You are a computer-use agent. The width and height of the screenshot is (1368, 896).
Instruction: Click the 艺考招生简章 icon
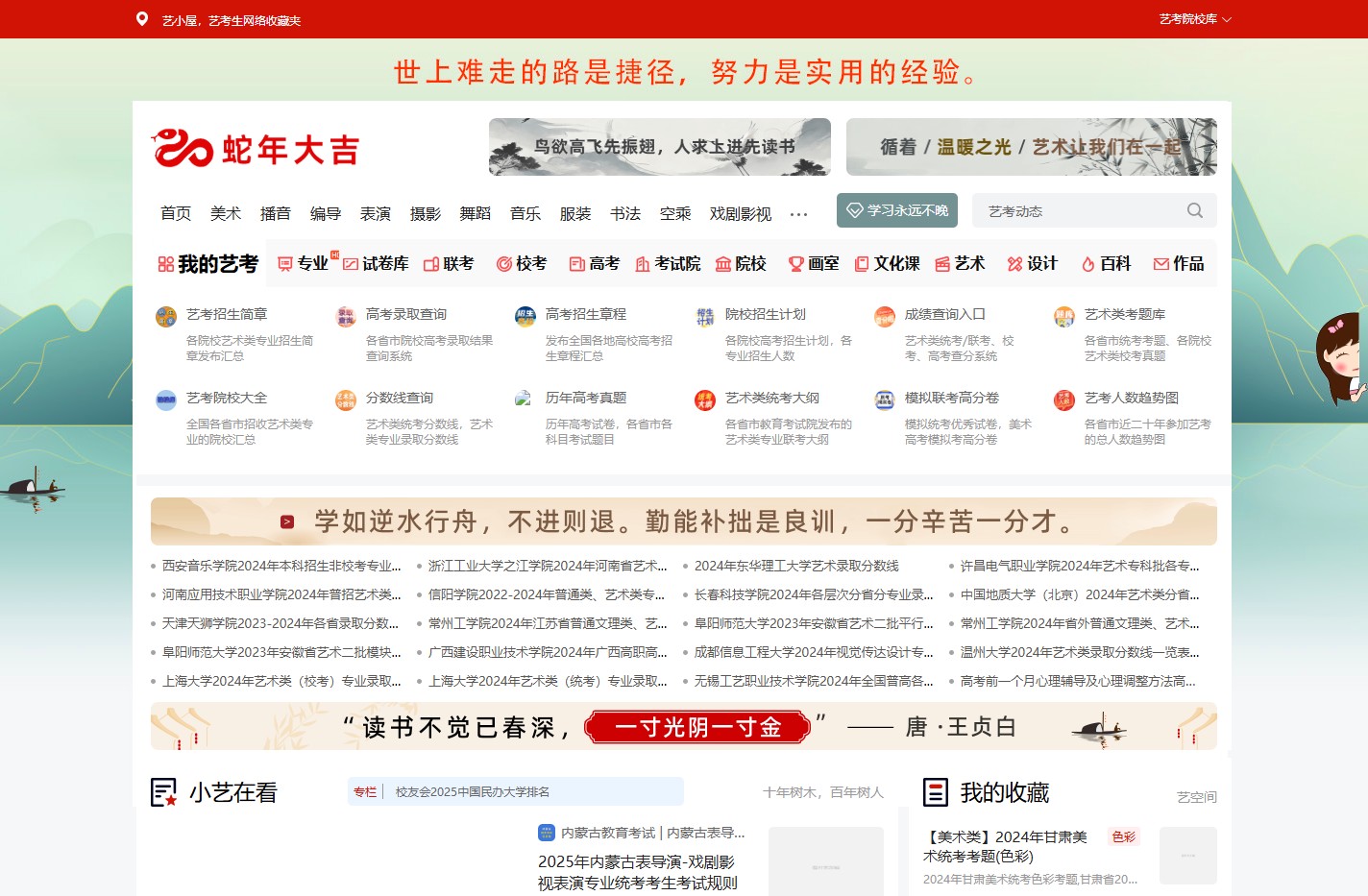click(x=166, y=317)
